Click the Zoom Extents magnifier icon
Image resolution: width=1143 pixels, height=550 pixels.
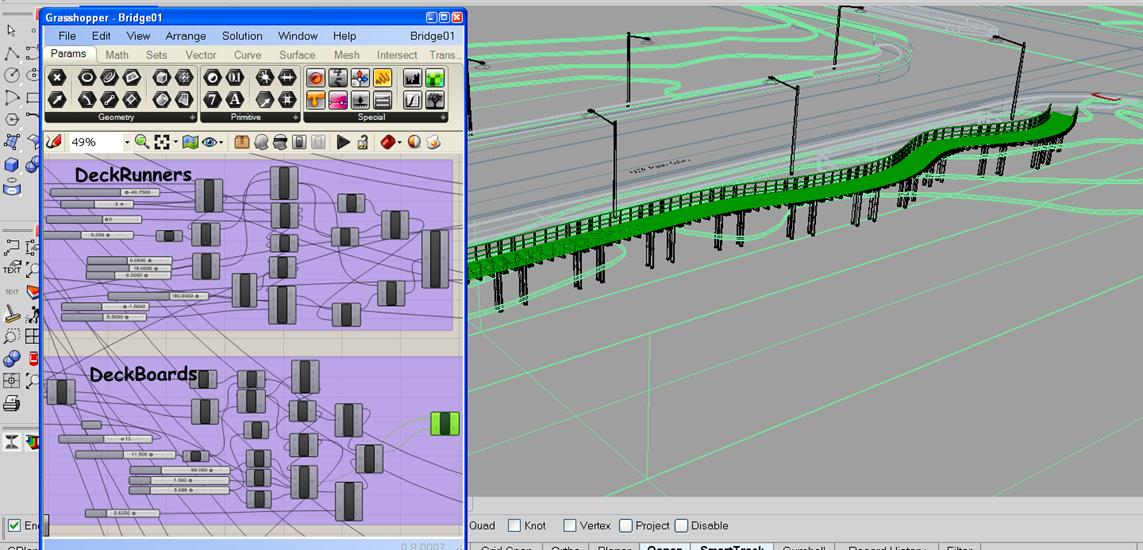[x=142, y=143]
